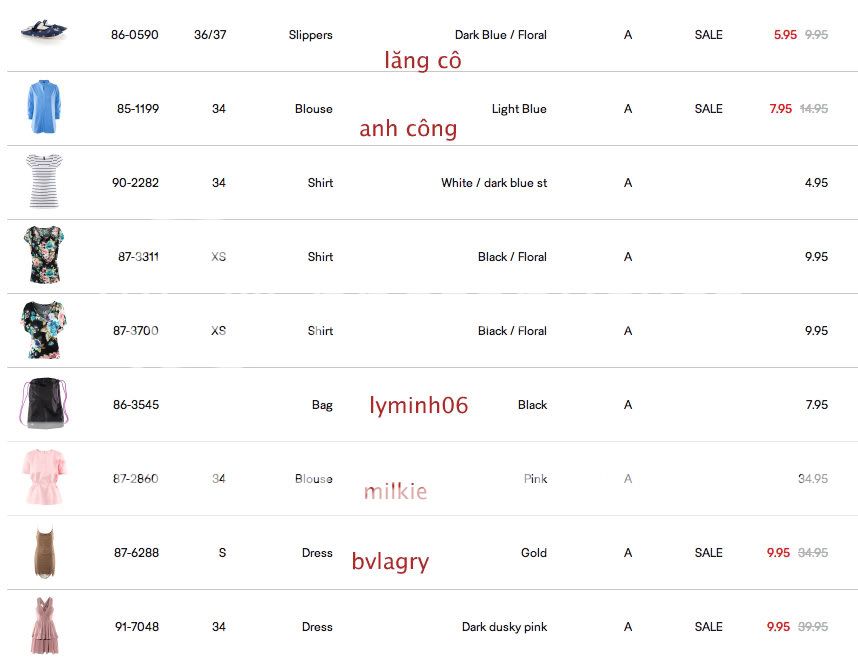858x662 pixels.
Task: Select the price 4.95 of striped shirt
Action: [816, 183]
